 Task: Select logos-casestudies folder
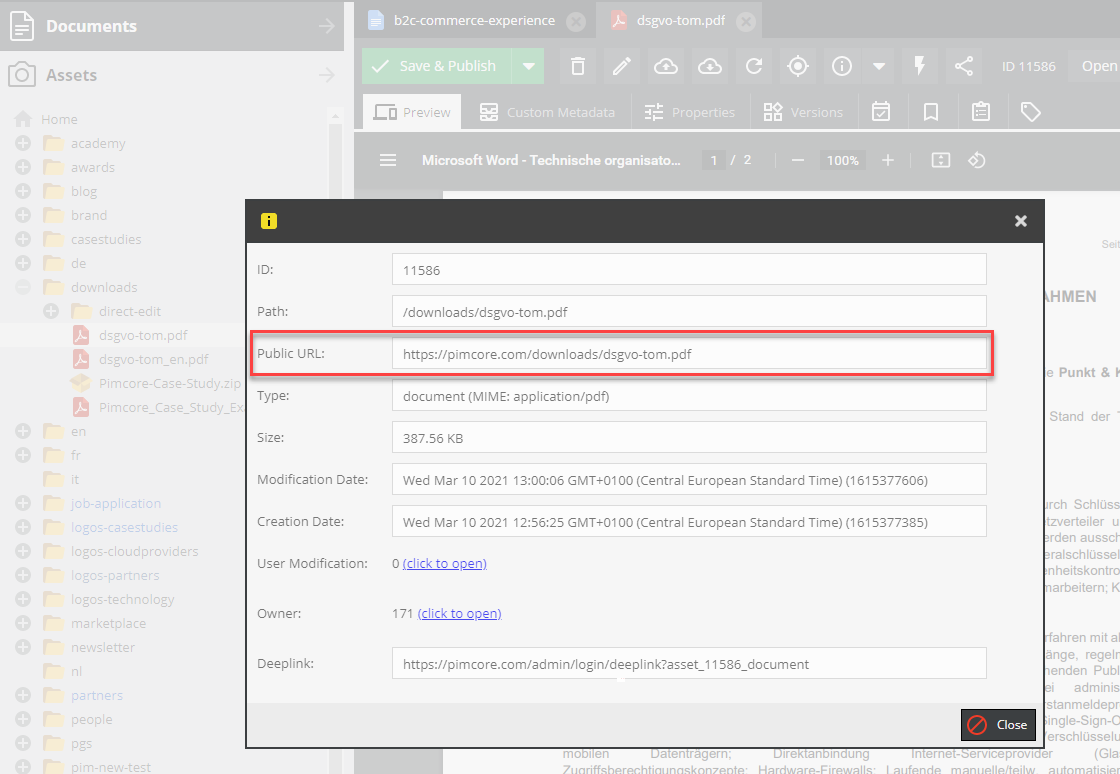click(124, 527)
